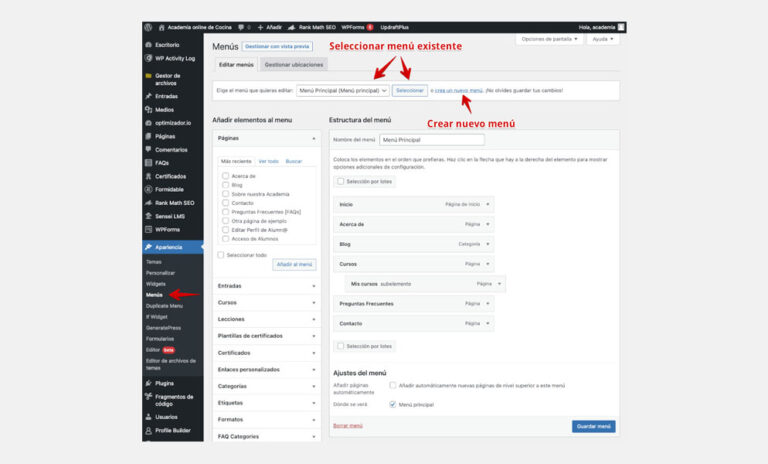Click the Añadir al menú button
Viewport: 768px width, 464px height.
(294, 264)
